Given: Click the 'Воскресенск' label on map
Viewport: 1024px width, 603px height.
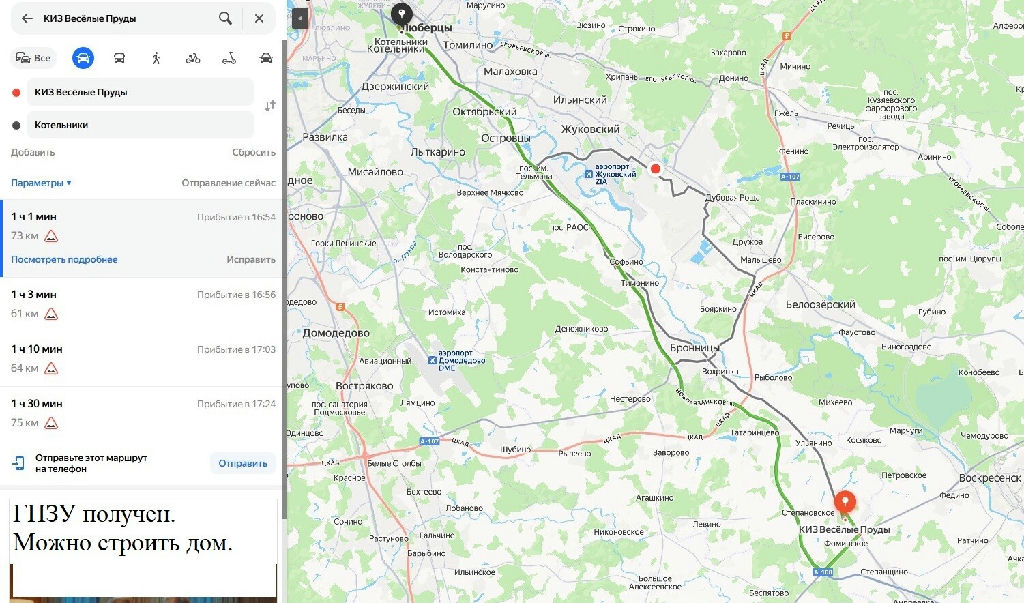Looking at the screenshot, I should (x=991, y=478).
